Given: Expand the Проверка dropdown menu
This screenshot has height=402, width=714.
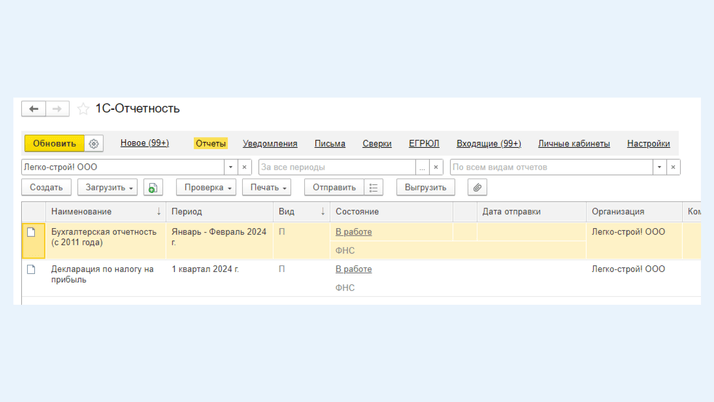Looking at the screenshot, I should tap(207, 188).
